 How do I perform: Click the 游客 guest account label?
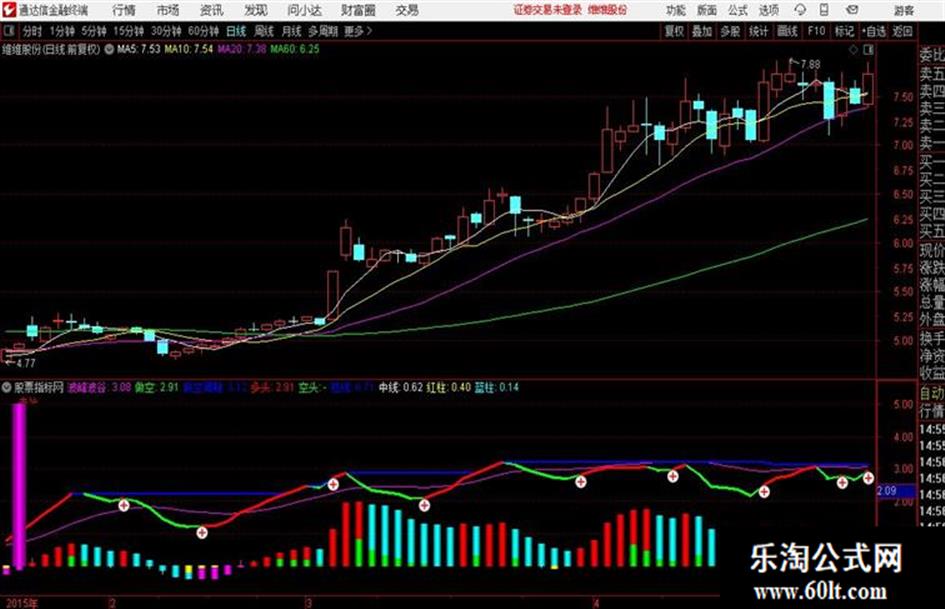click(x=904, y=10)
